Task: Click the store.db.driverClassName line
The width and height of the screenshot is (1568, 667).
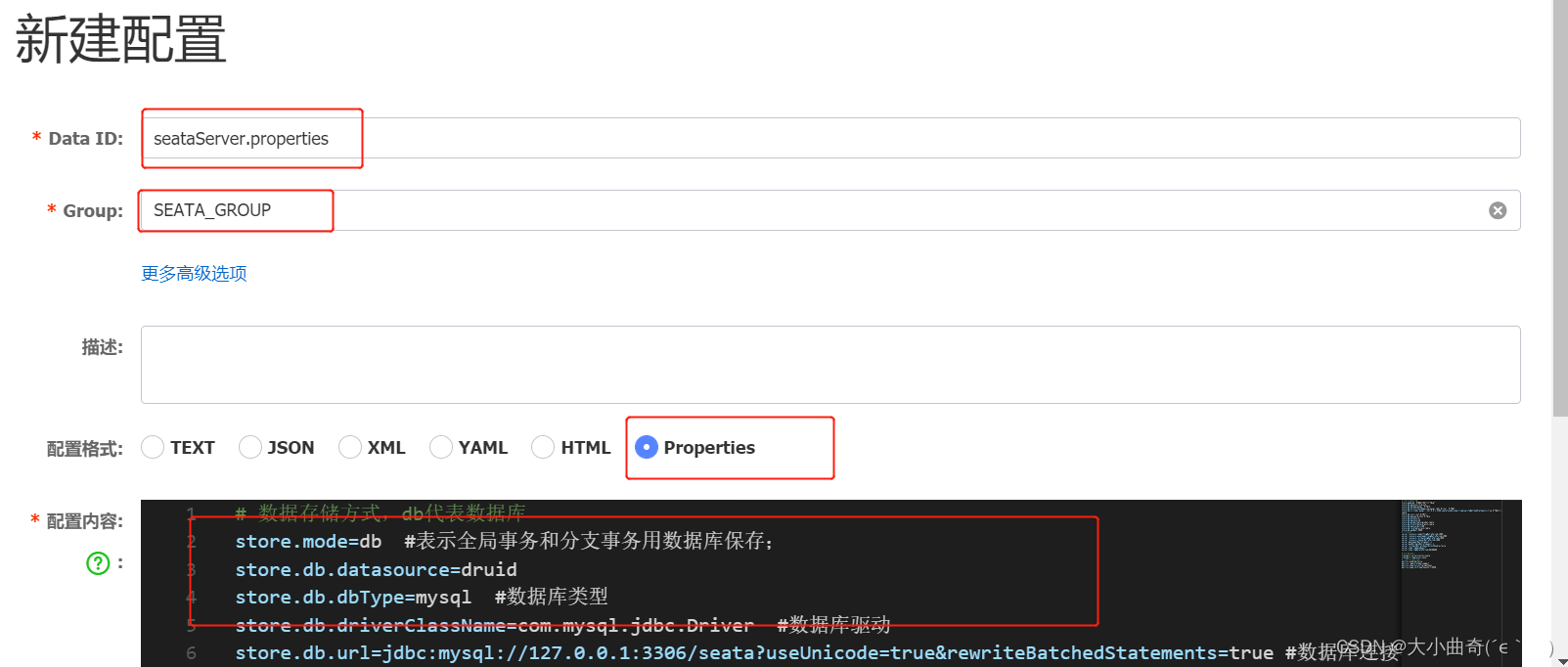Action: tap(562, 625)
